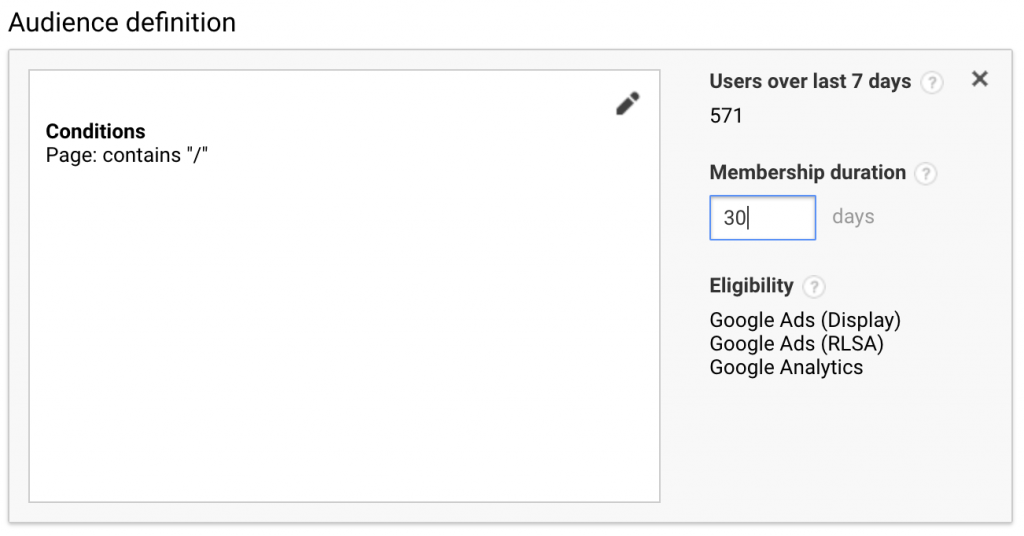
Task: Click the "Page:" field name in condition
Action: pos(72,155)
